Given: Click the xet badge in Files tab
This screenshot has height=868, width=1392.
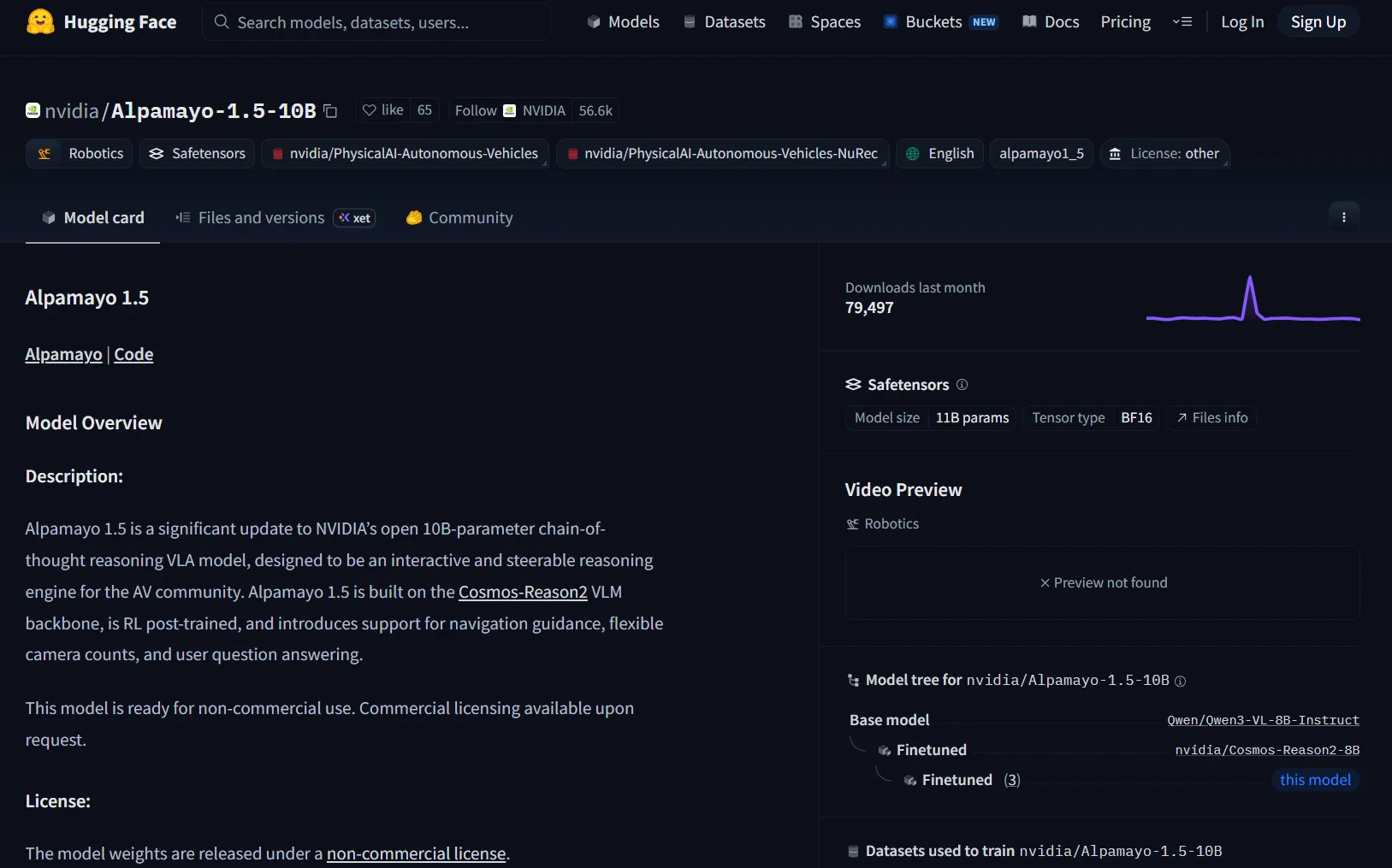Looking at the screenshot, I should pyautogui.click(x=354, y=218).
